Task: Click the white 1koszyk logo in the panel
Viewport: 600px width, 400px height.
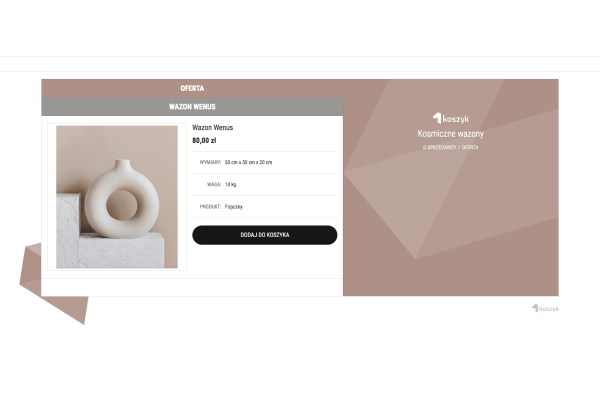Action: (x=451, y=118)
